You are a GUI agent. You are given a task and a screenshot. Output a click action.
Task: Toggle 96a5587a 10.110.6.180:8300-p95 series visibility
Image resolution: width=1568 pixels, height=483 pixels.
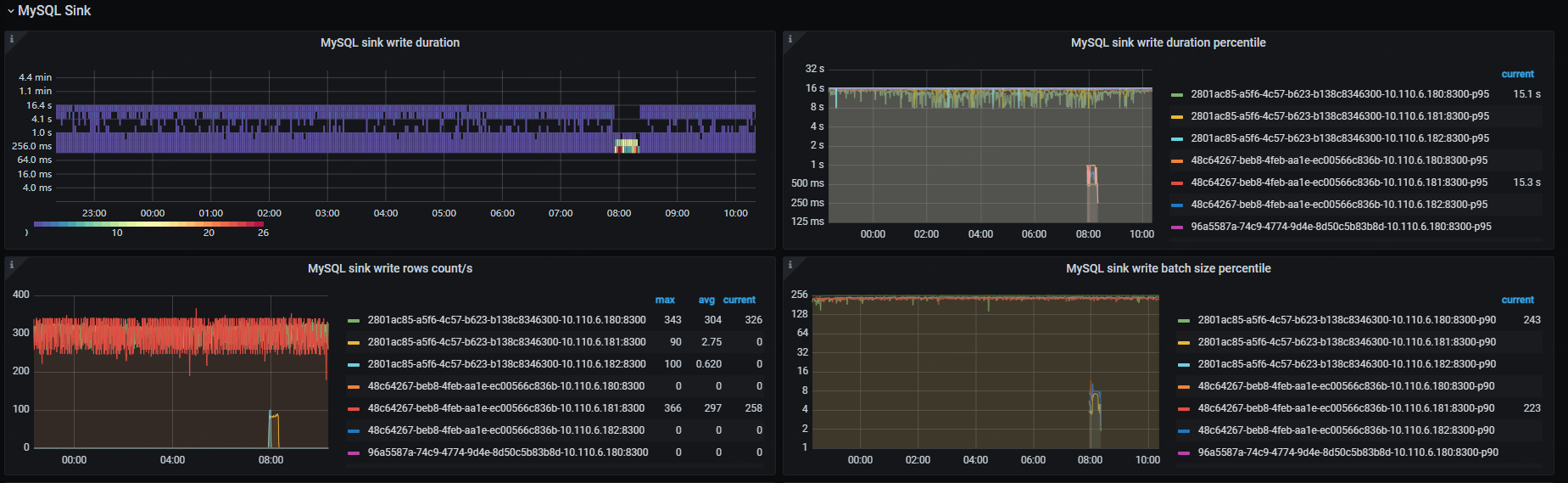pos(1341,227)
